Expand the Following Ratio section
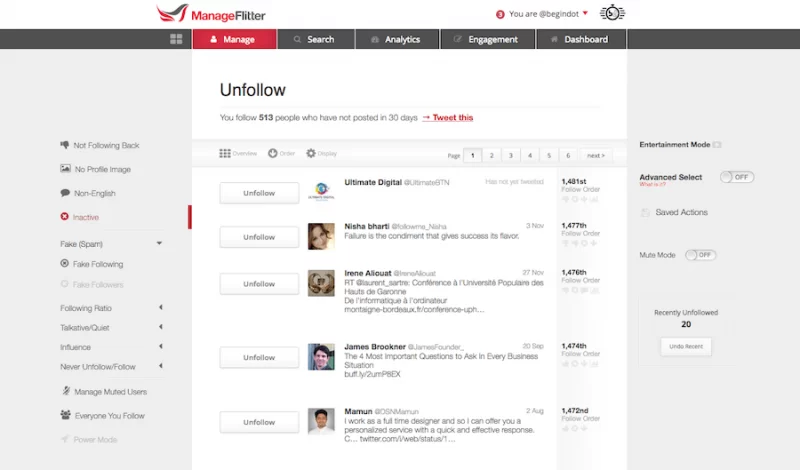800x470 pixels. [x=161, y=307]
